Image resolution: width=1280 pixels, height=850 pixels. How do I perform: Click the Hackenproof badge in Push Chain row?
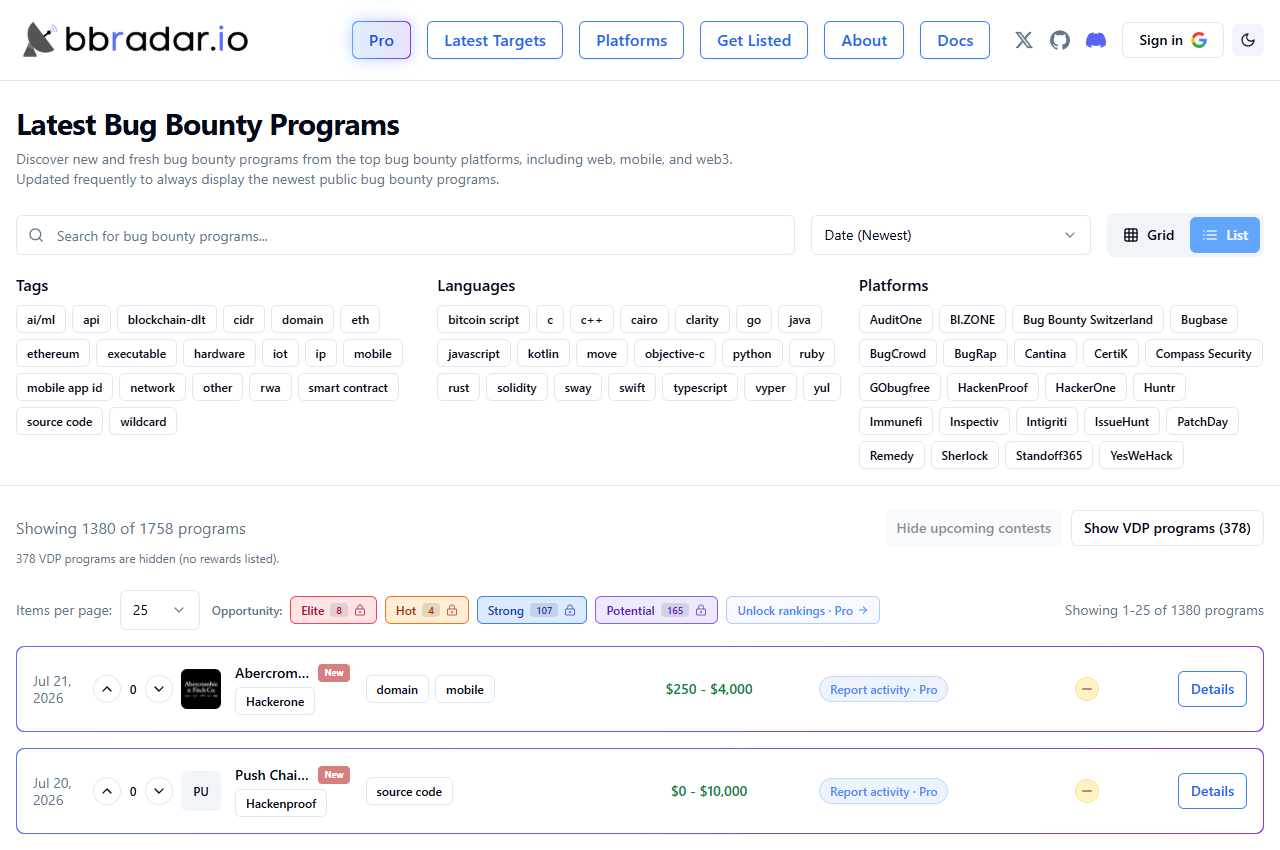[281, 804]
